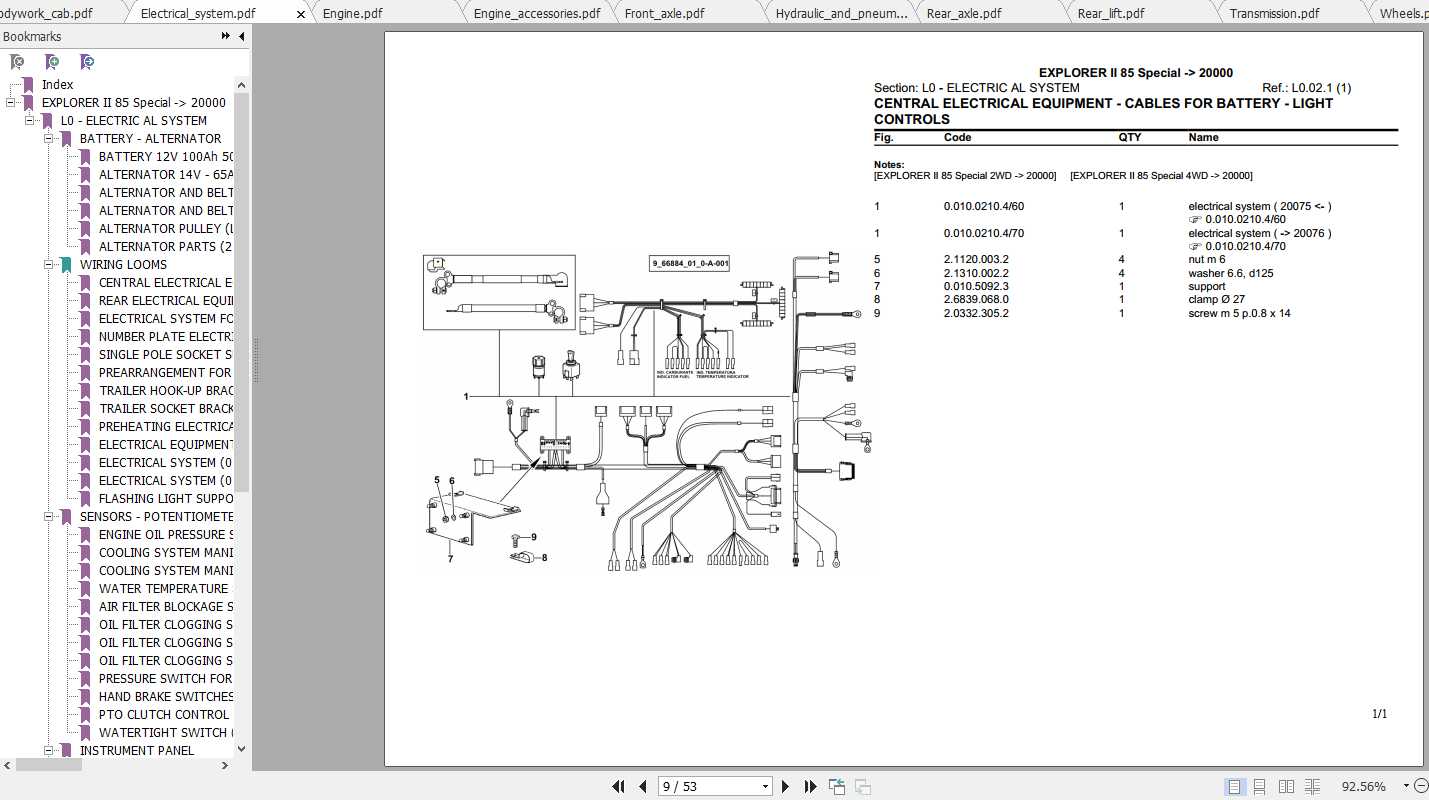Click the new bookmark icon
This screenshot has height=800, width=1429.
(x=51, y=62)
